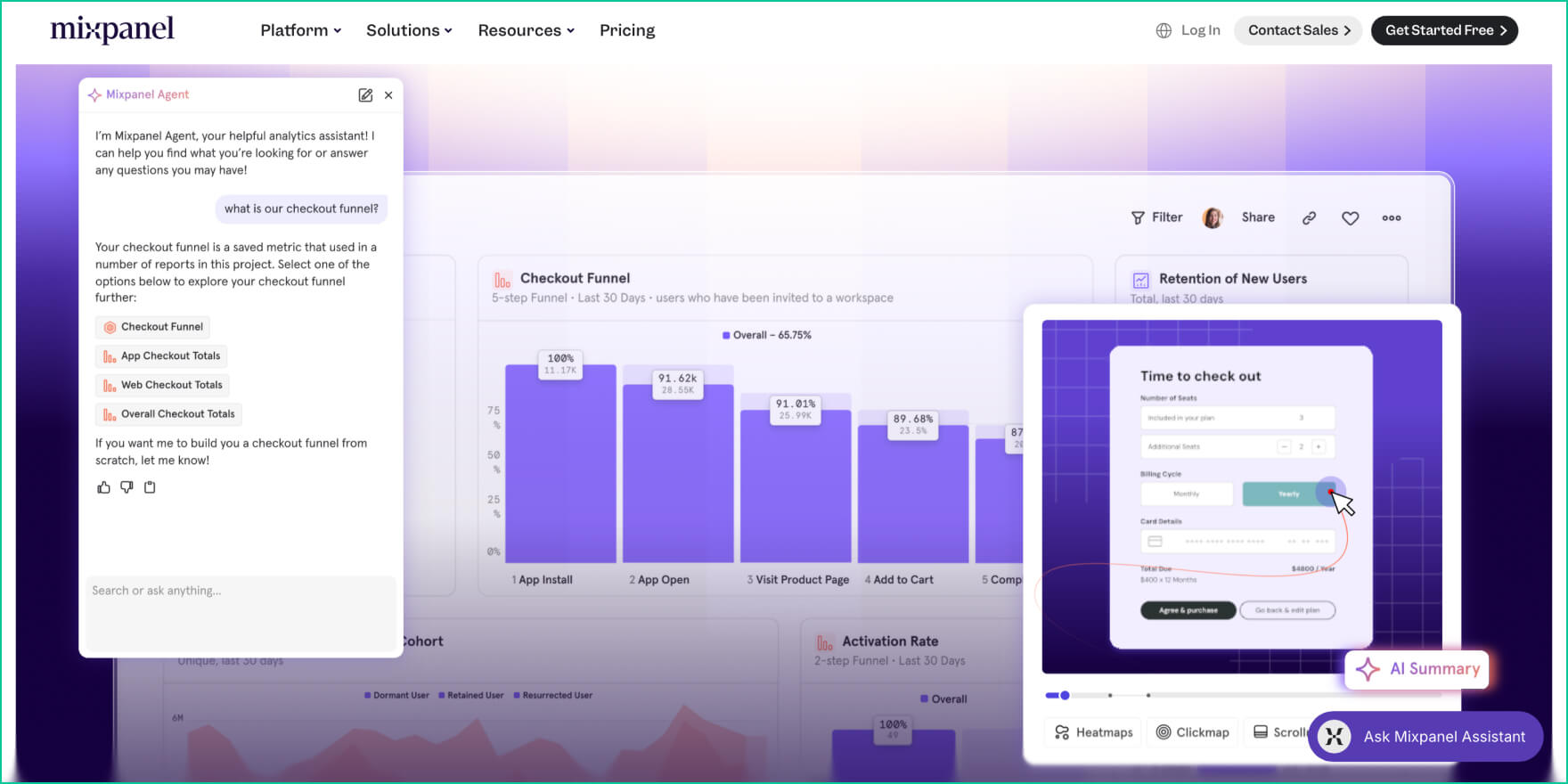Open the Filter option on dashboard
The height and width of the screenshot is (784, 1568).
[x=1156, y=217]
